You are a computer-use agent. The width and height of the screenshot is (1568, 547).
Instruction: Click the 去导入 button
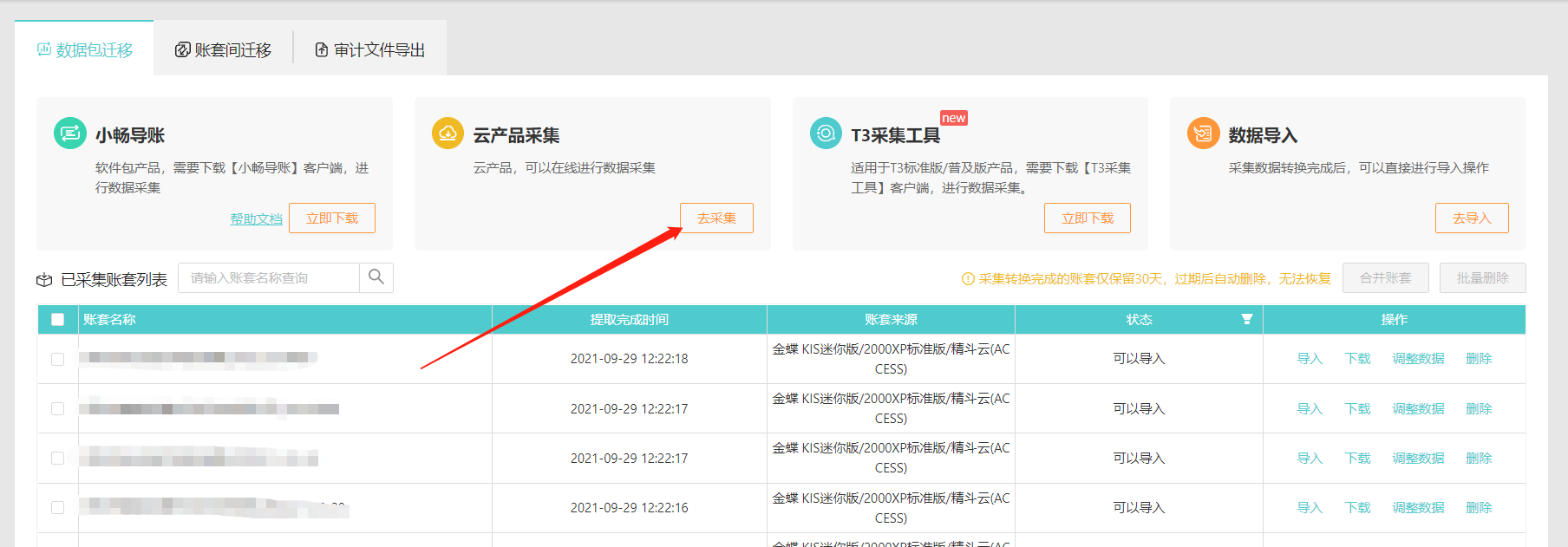1472,218
